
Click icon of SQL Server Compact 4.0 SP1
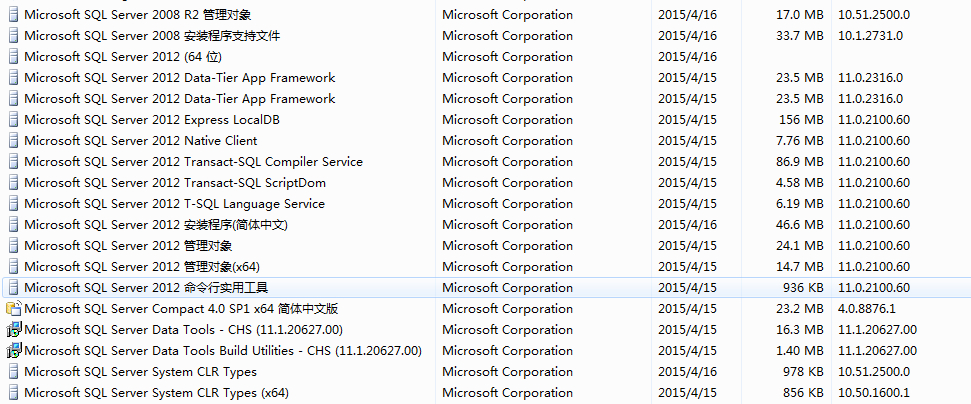[13, 308]
